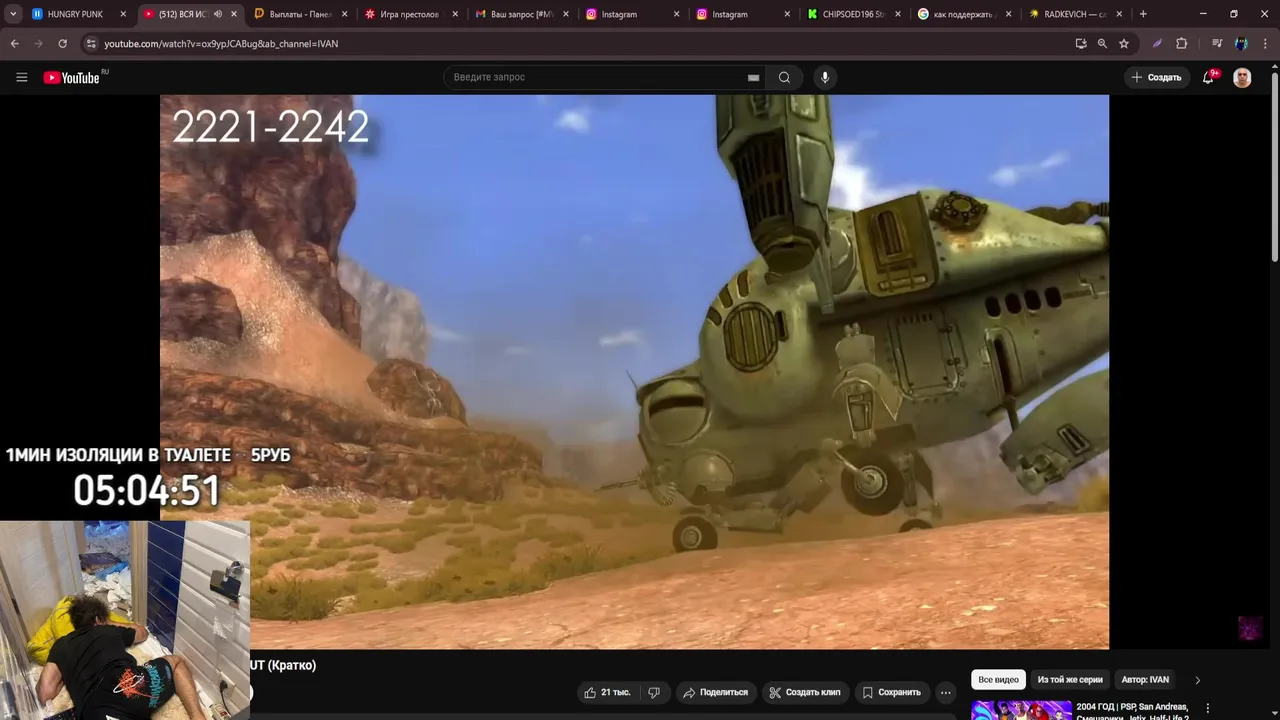Save video with Сохранить button
The height and width of the screenshot is (720, 1280).
891,692
